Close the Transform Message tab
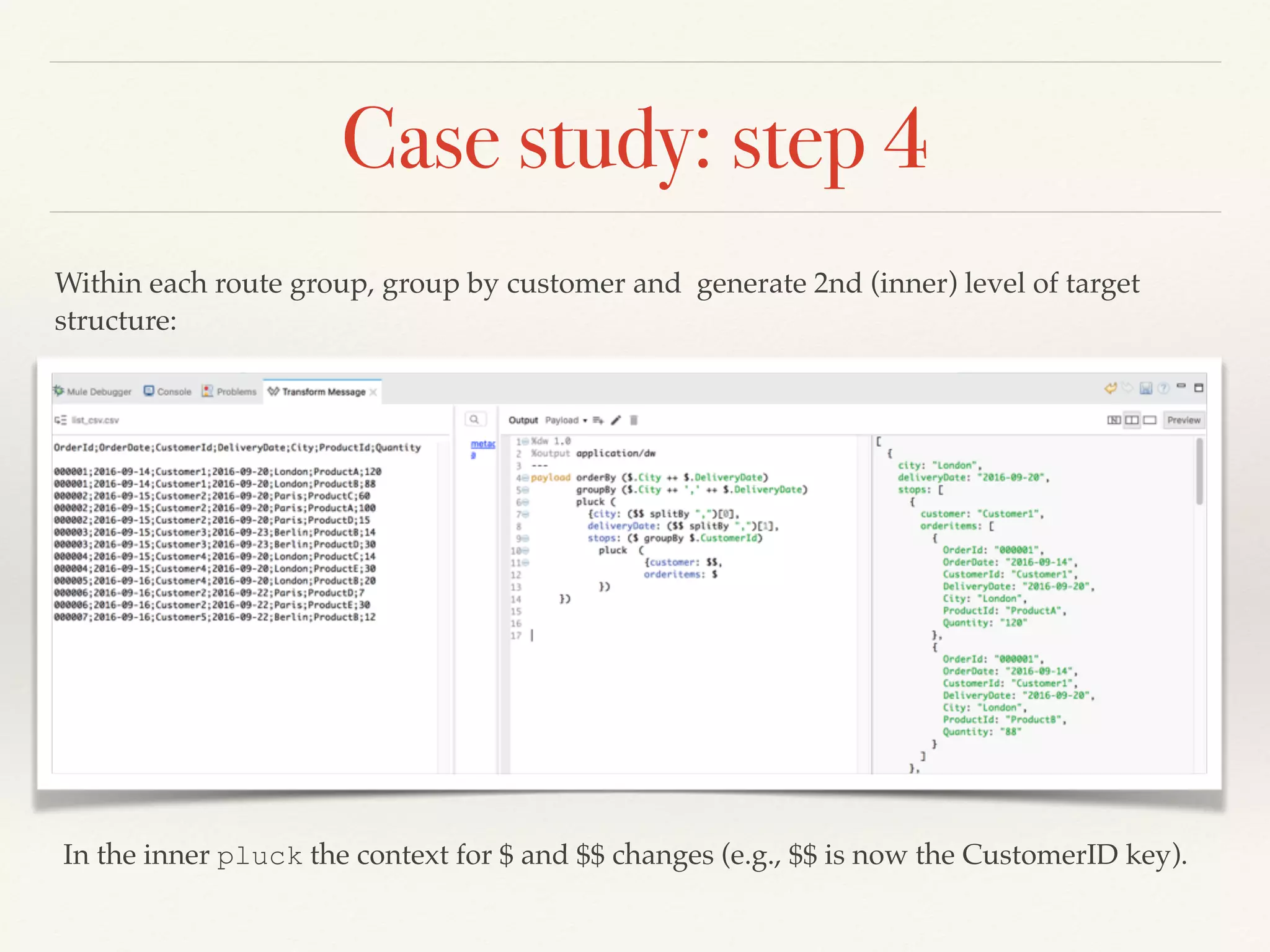Screen dimensions: 1270x952 click(x=373, y=392)
